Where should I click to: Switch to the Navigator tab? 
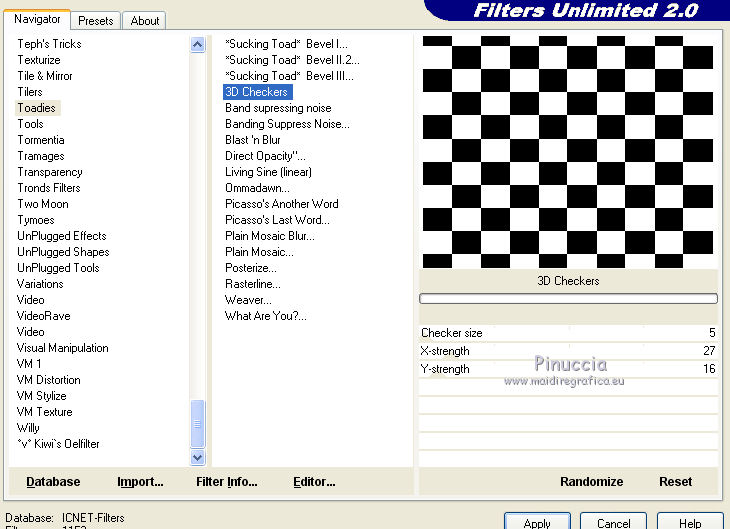37,19
